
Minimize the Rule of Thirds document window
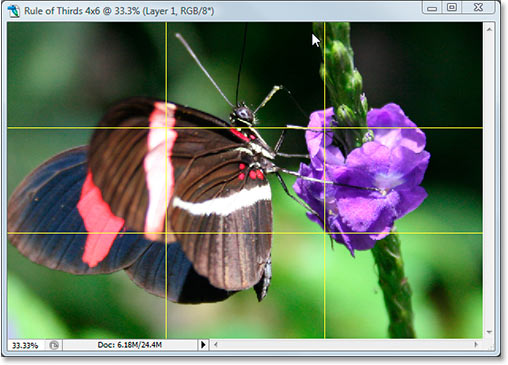[432, 8]
